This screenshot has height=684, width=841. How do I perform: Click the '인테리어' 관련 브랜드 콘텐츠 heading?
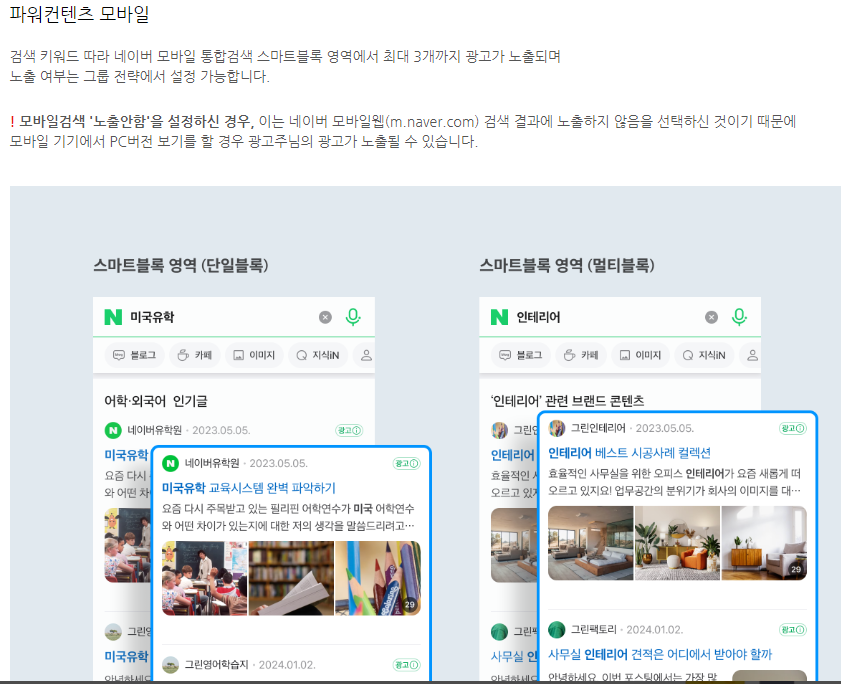click(567, 401)
